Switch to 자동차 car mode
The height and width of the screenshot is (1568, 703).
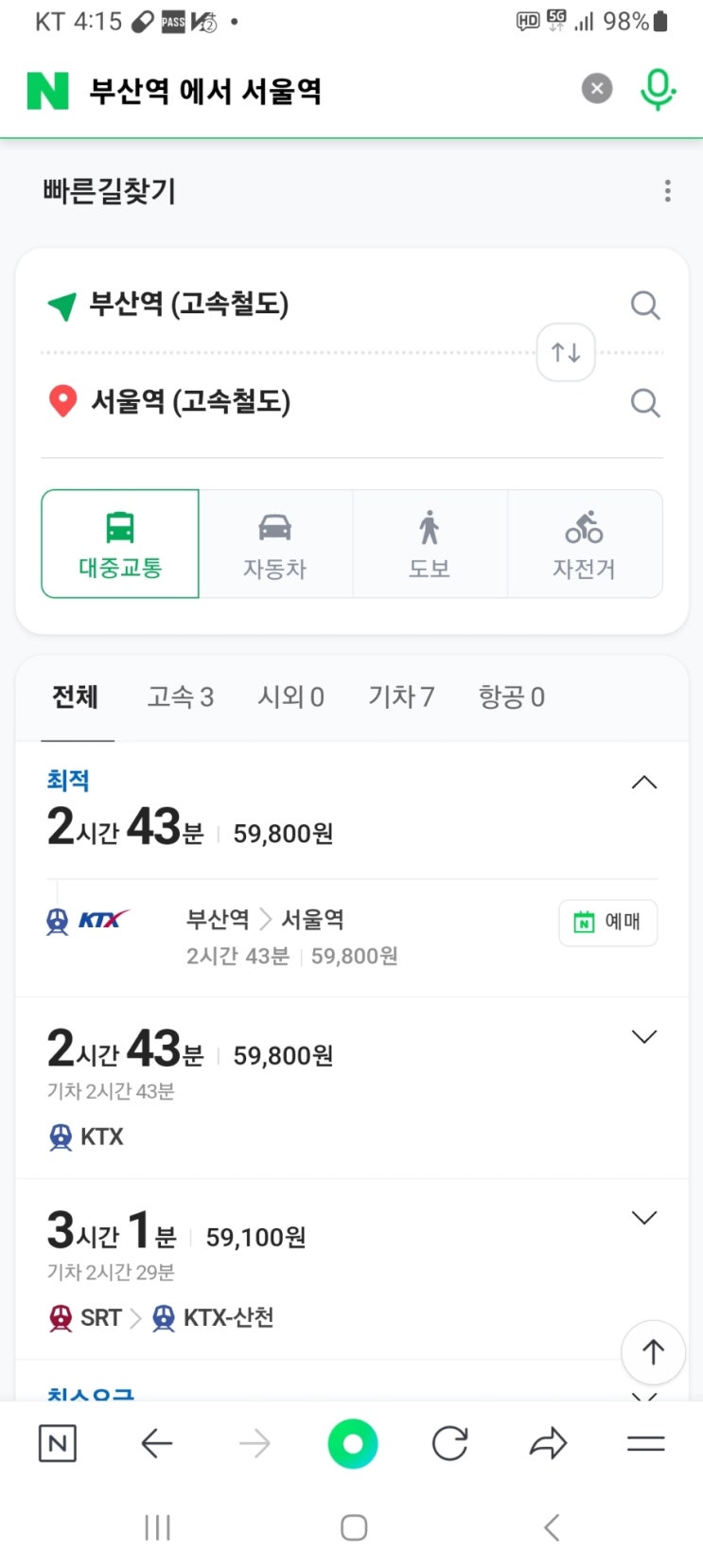(x=275, y=543)
